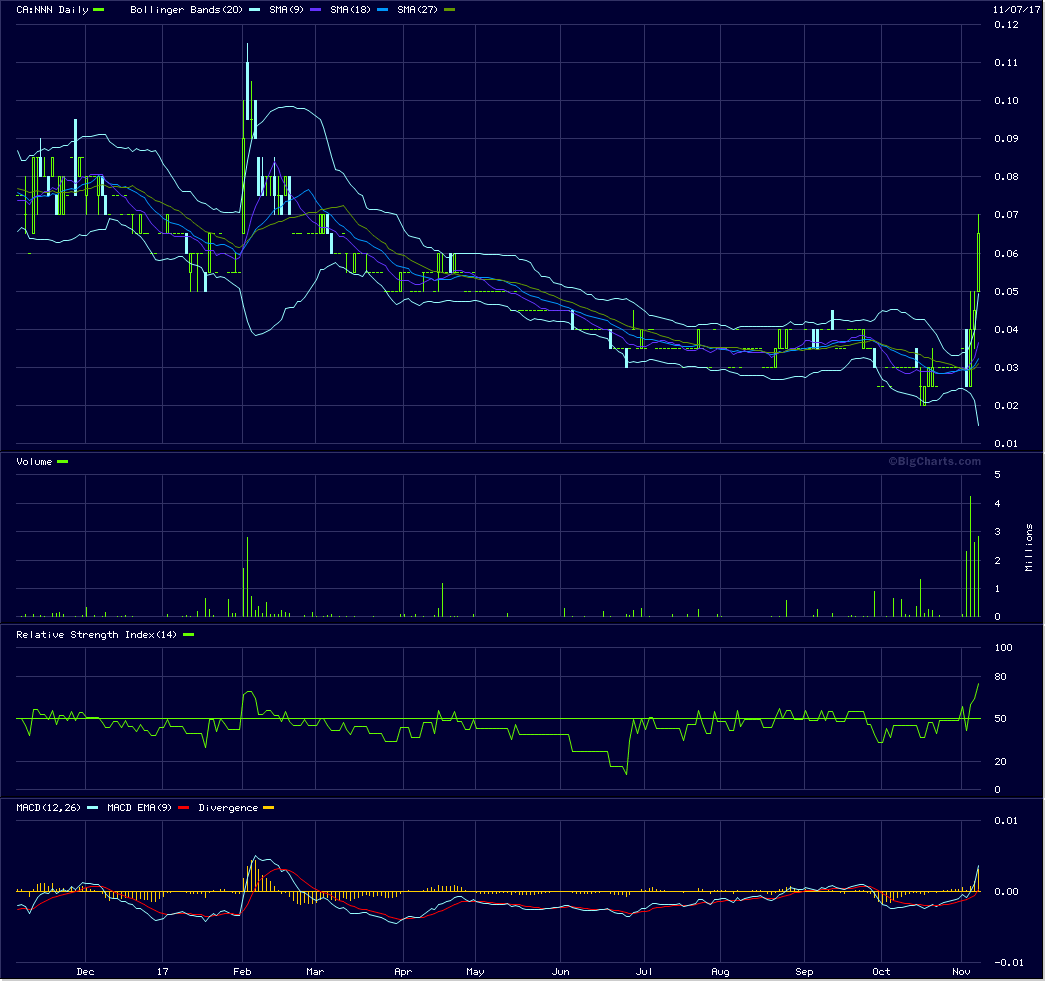Viewport: 1045px width, 981px height.
Task: Click the green swatch after Relative Strength Index(14)
Action: (189, 634)
